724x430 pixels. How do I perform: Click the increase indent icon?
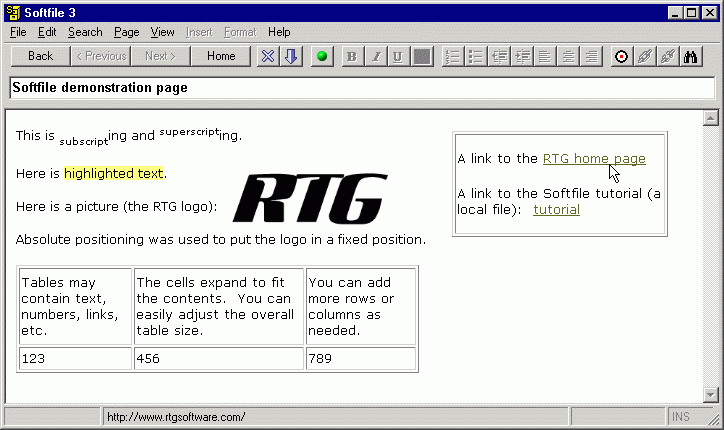pyautogui.click(x=522, y=56)
